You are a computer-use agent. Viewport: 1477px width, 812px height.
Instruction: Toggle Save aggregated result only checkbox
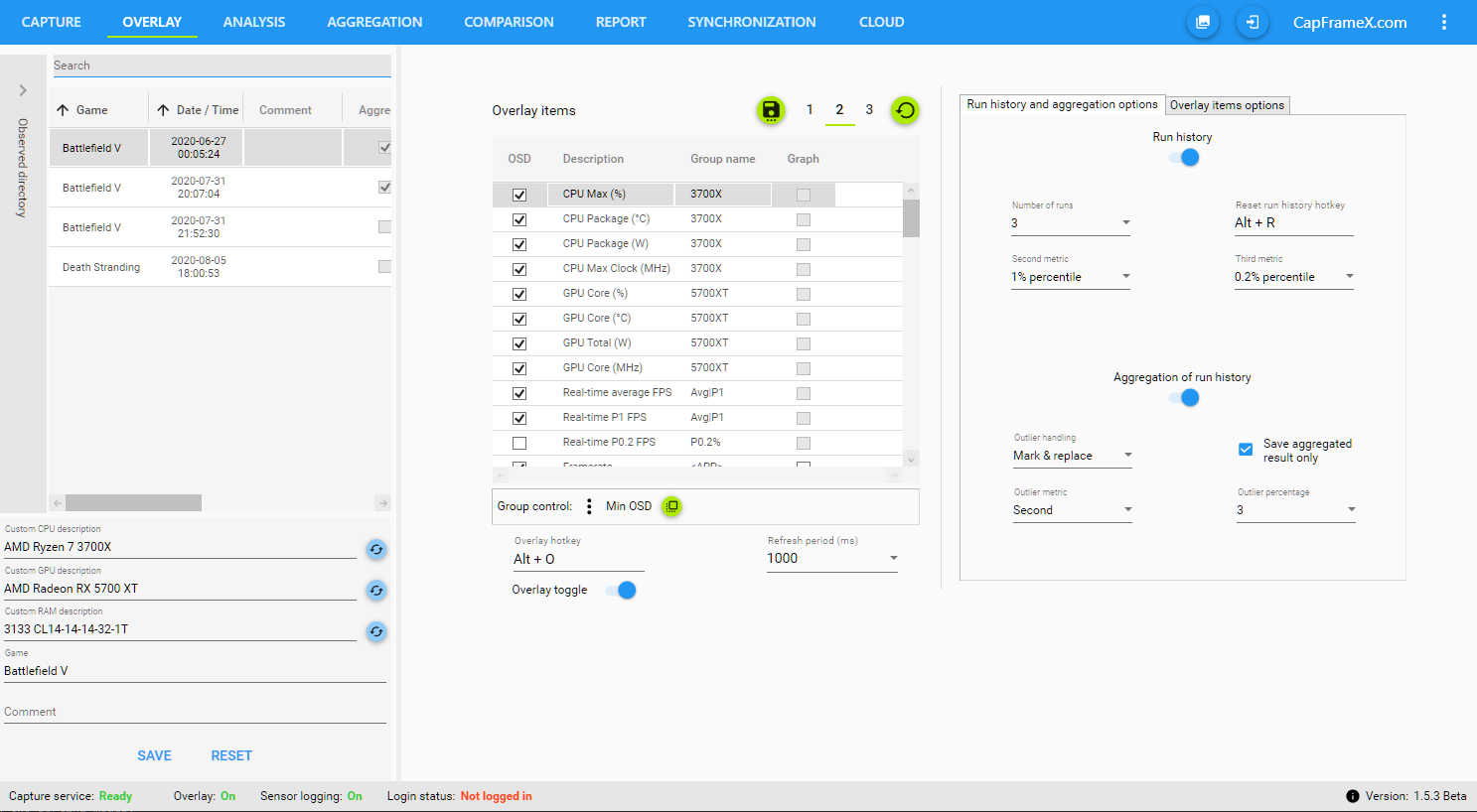(1246, 450)
